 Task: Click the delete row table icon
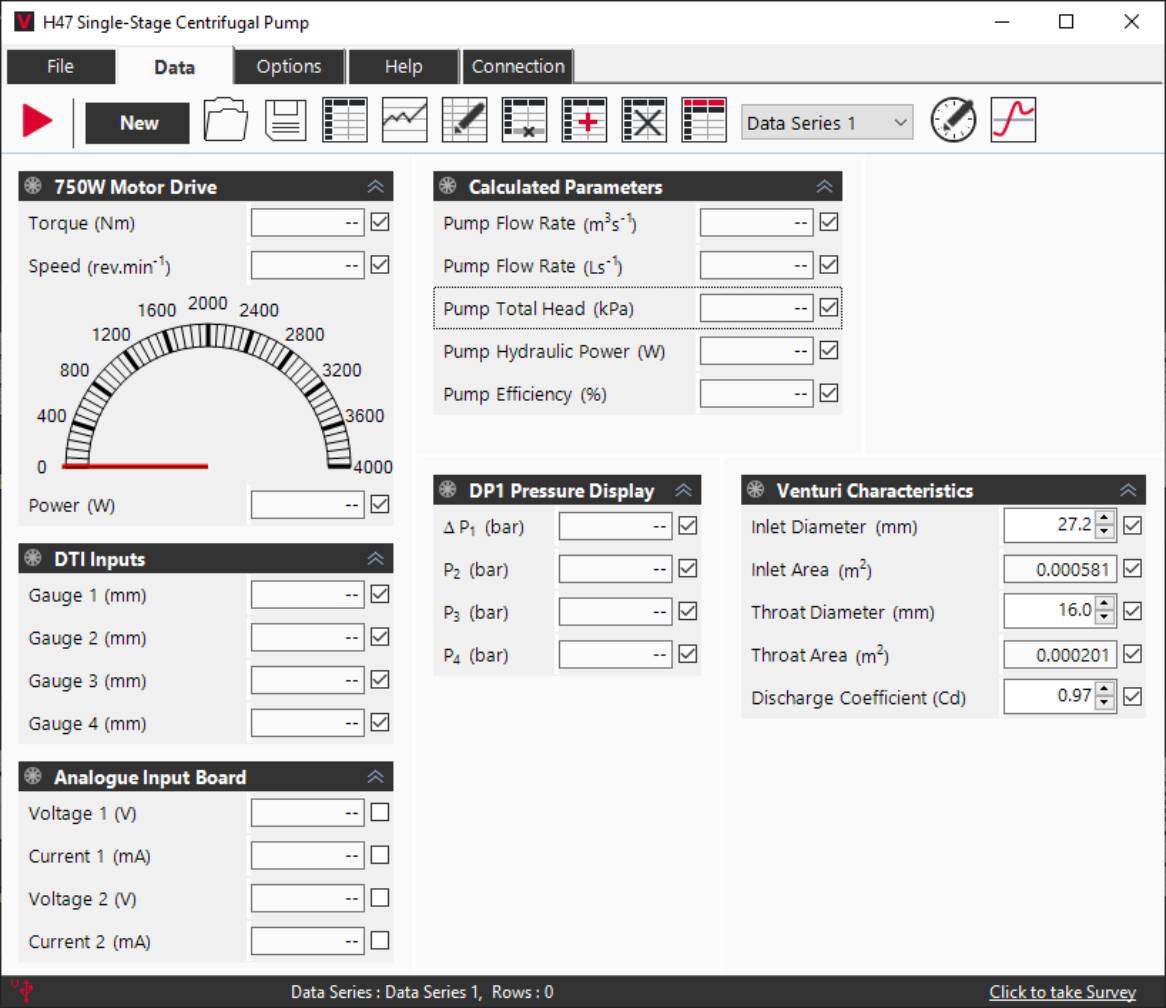tap(525, 118)
